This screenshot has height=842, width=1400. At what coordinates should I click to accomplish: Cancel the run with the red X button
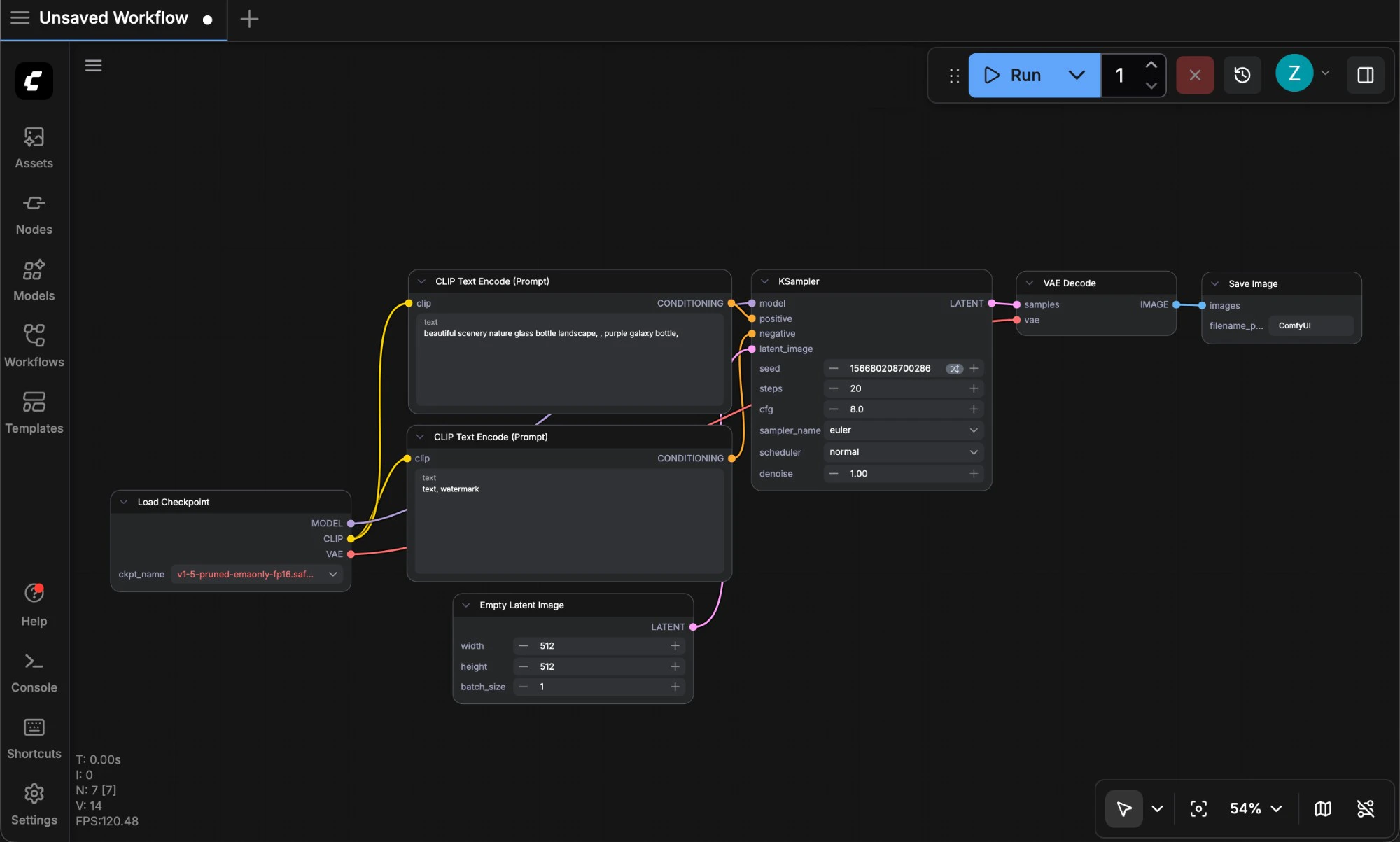[x=1195, y=75]
